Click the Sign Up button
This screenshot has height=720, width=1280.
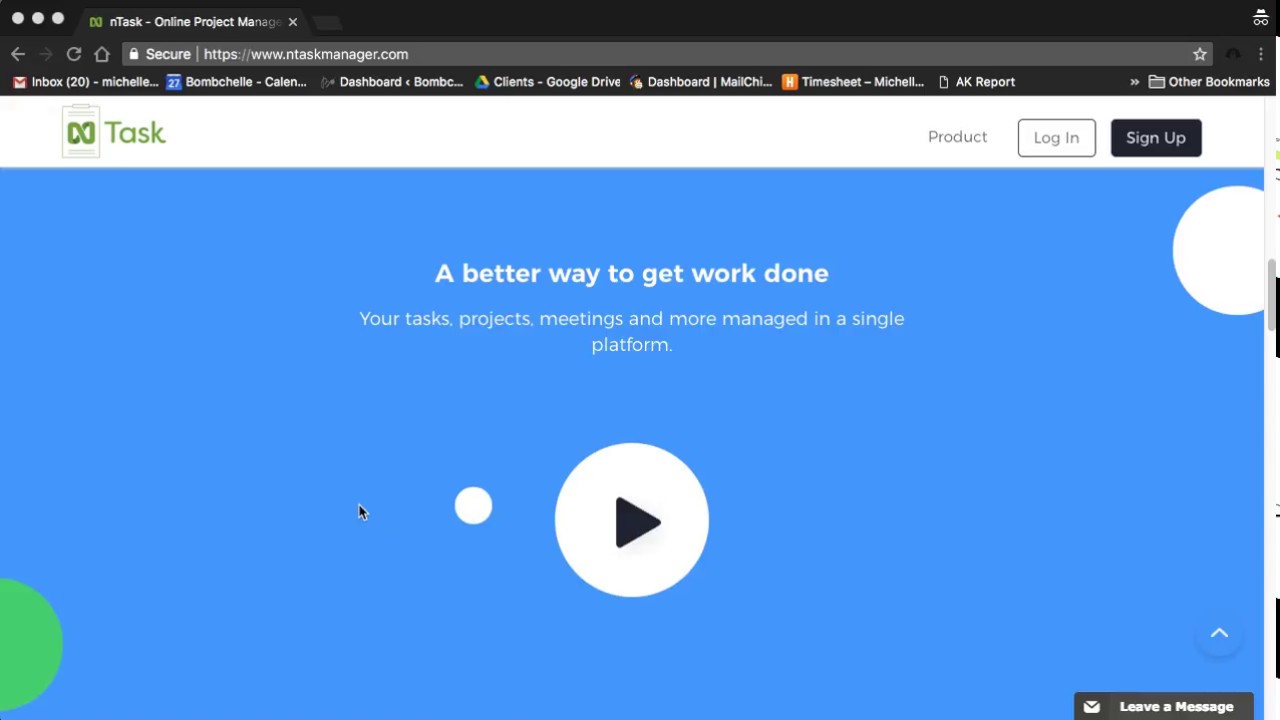[x=1155, y=138]
